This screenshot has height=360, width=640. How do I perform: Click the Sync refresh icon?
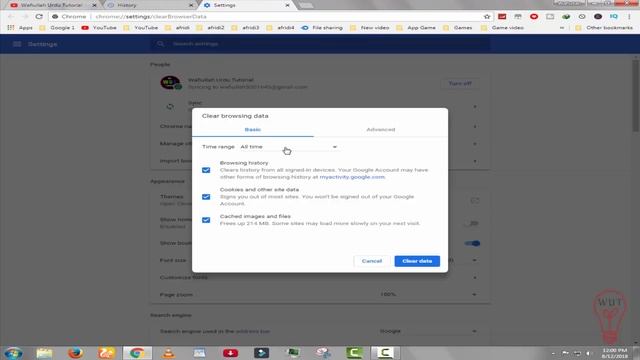(170, 107)
